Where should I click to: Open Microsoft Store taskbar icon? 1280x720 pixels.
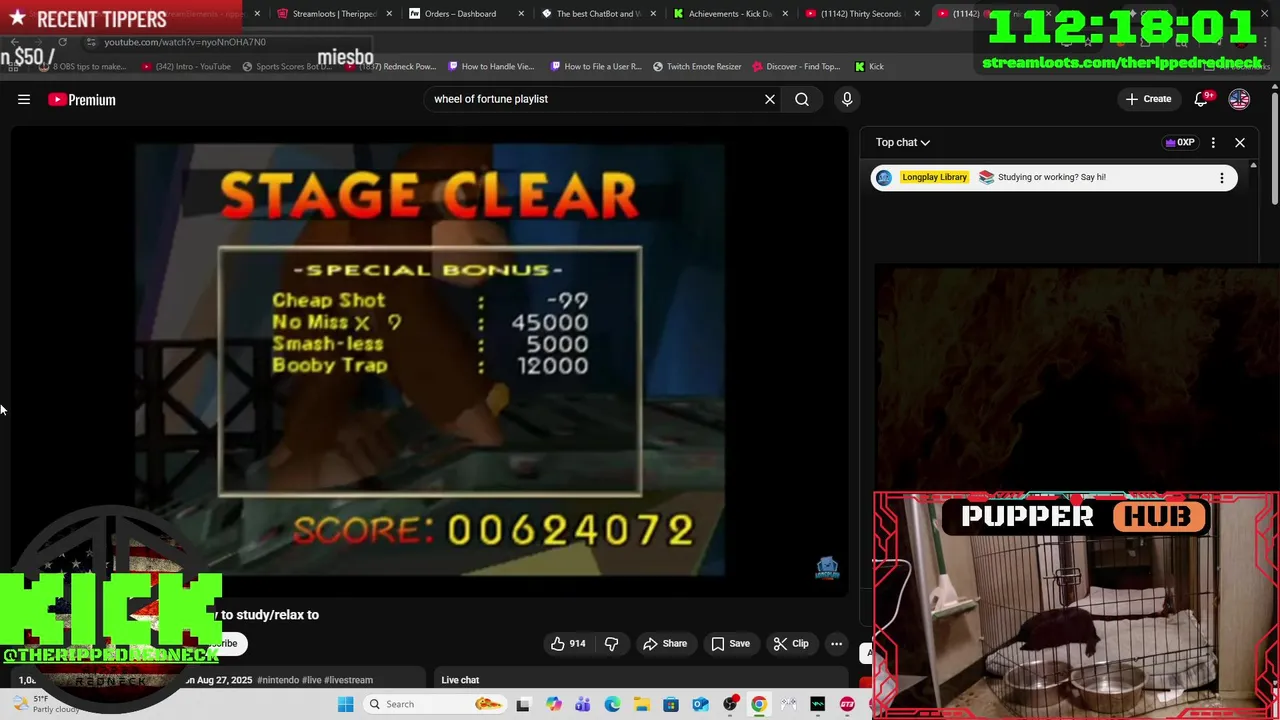[x=671, y=704]
